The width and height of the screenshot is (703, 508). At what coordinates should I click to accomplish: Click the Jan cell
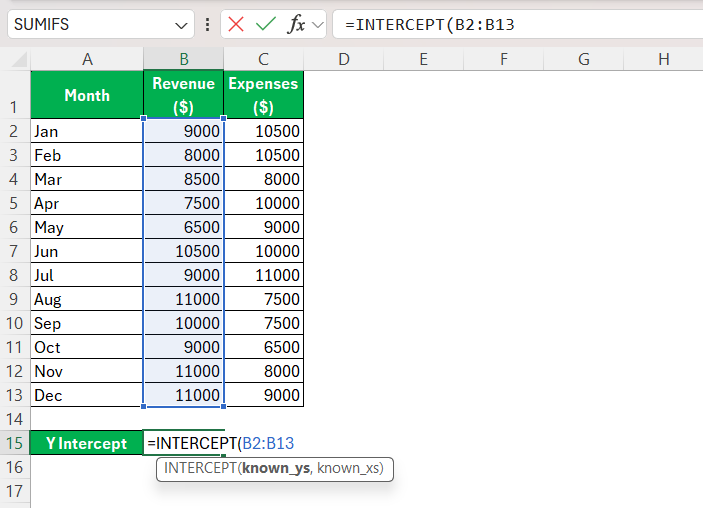click(87, 131)
